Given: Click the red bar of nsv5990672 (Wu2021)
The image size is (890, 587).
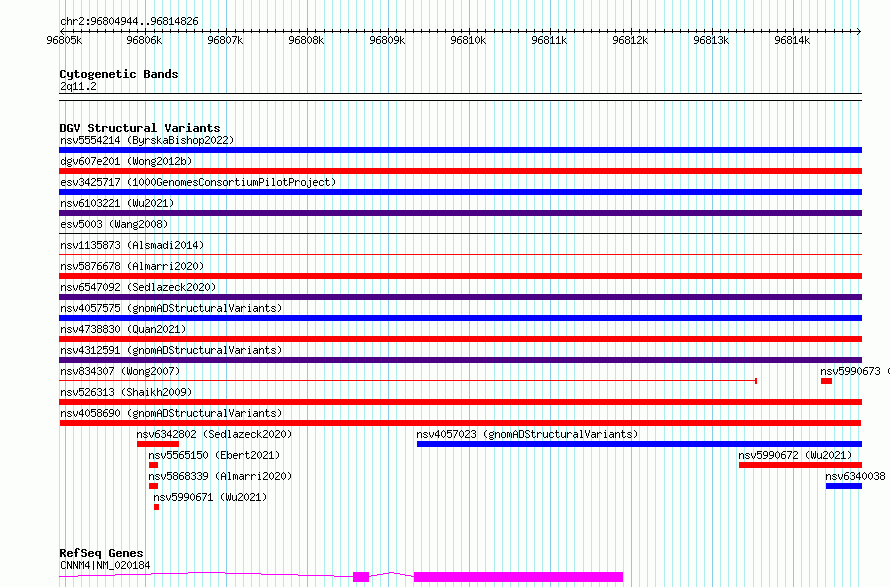Looking at the screenshot, I should coord(800,465).
